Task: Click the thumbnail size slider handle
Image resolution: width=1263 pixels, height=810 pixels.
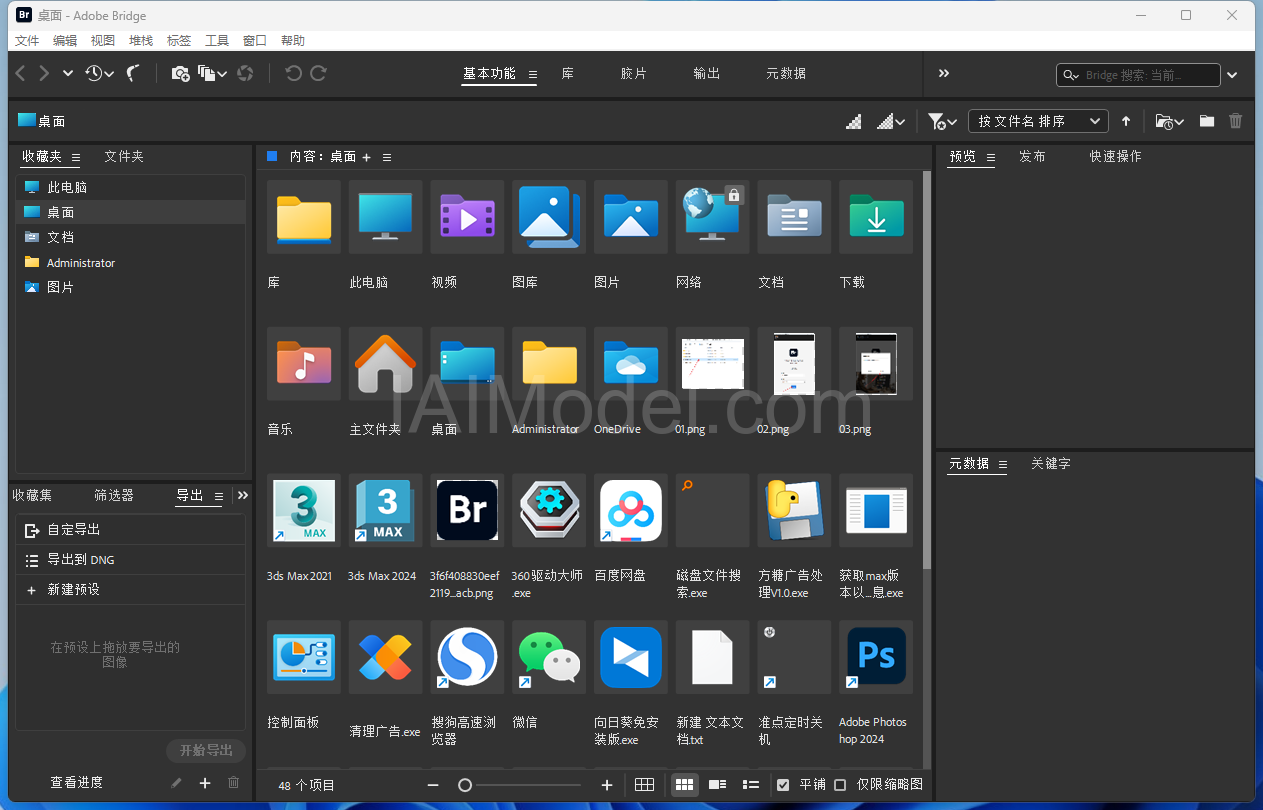Action: tap(465, 785)
